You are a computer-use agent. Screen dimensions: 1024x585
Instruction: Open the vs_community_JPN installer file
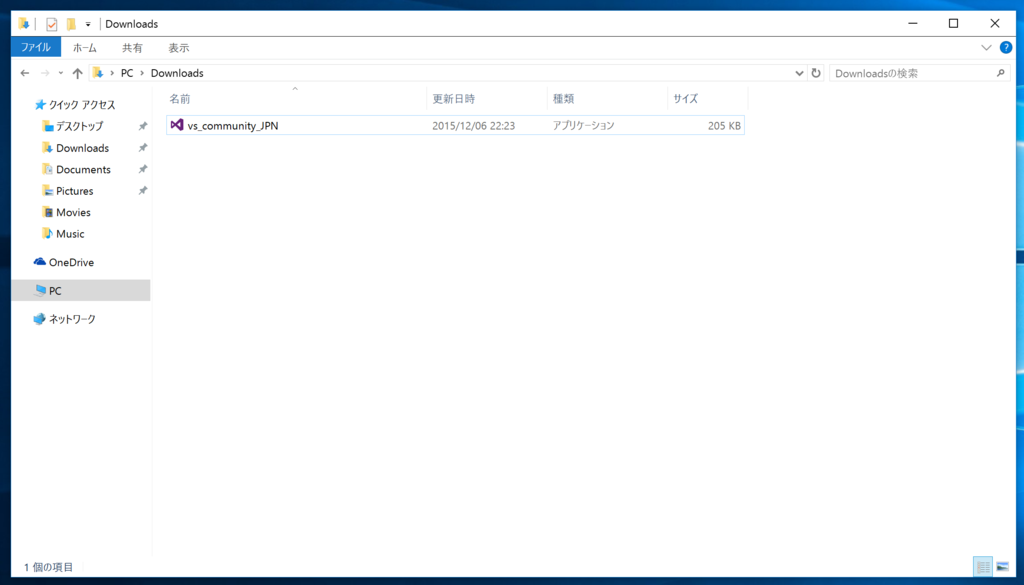[230, 124]
